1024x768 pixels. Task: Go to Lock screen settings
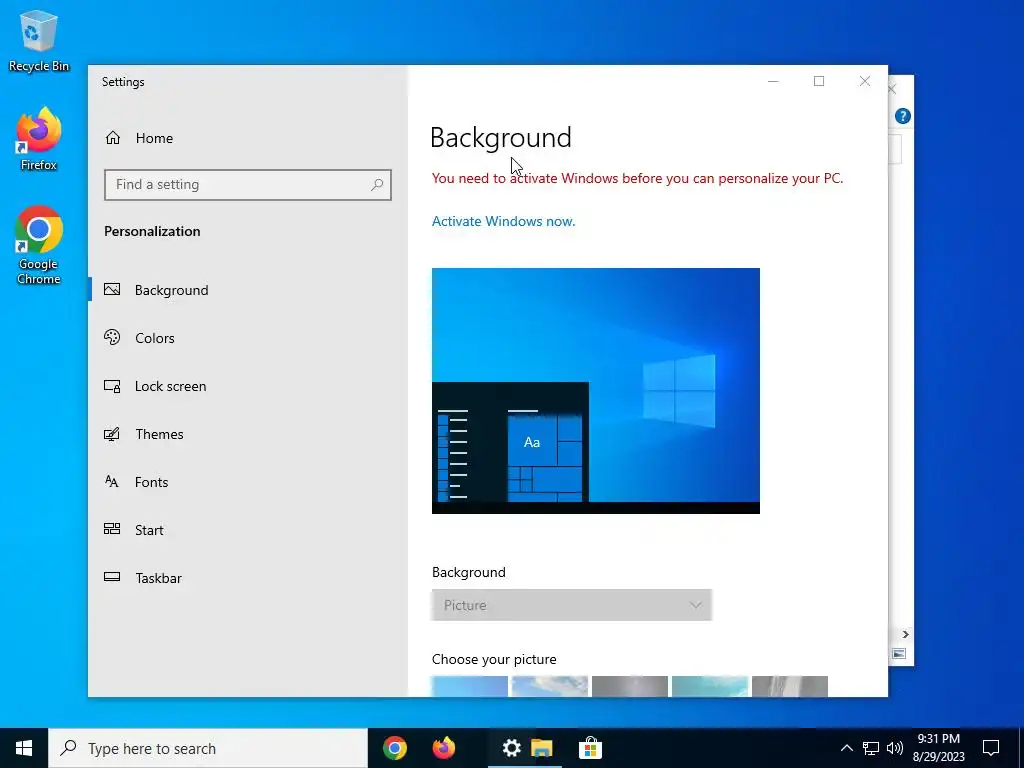click(248, 386)
